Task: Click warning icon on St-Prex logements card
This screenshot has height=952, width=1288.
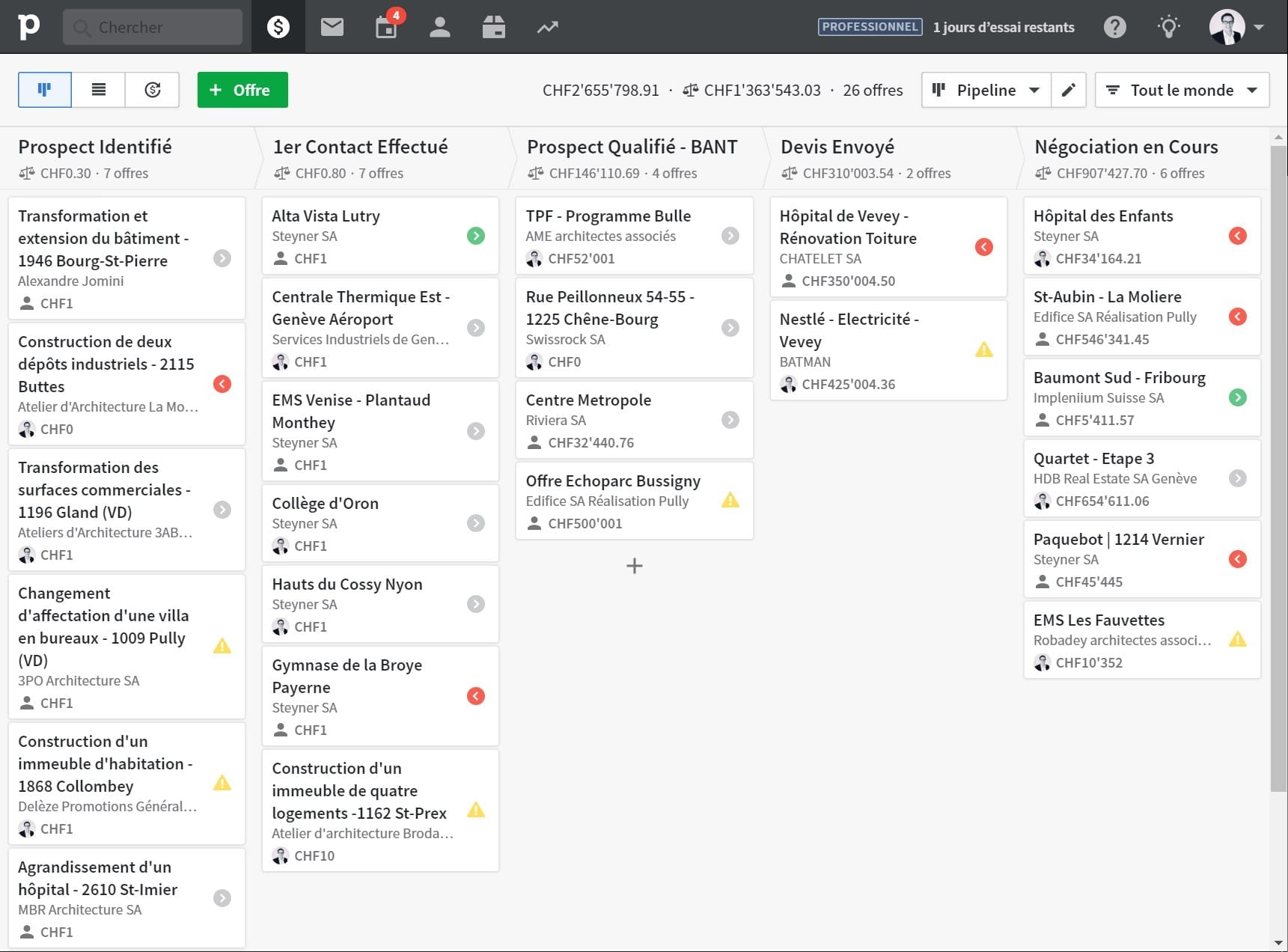Action: pyautogui.click(x=476, y=810)
